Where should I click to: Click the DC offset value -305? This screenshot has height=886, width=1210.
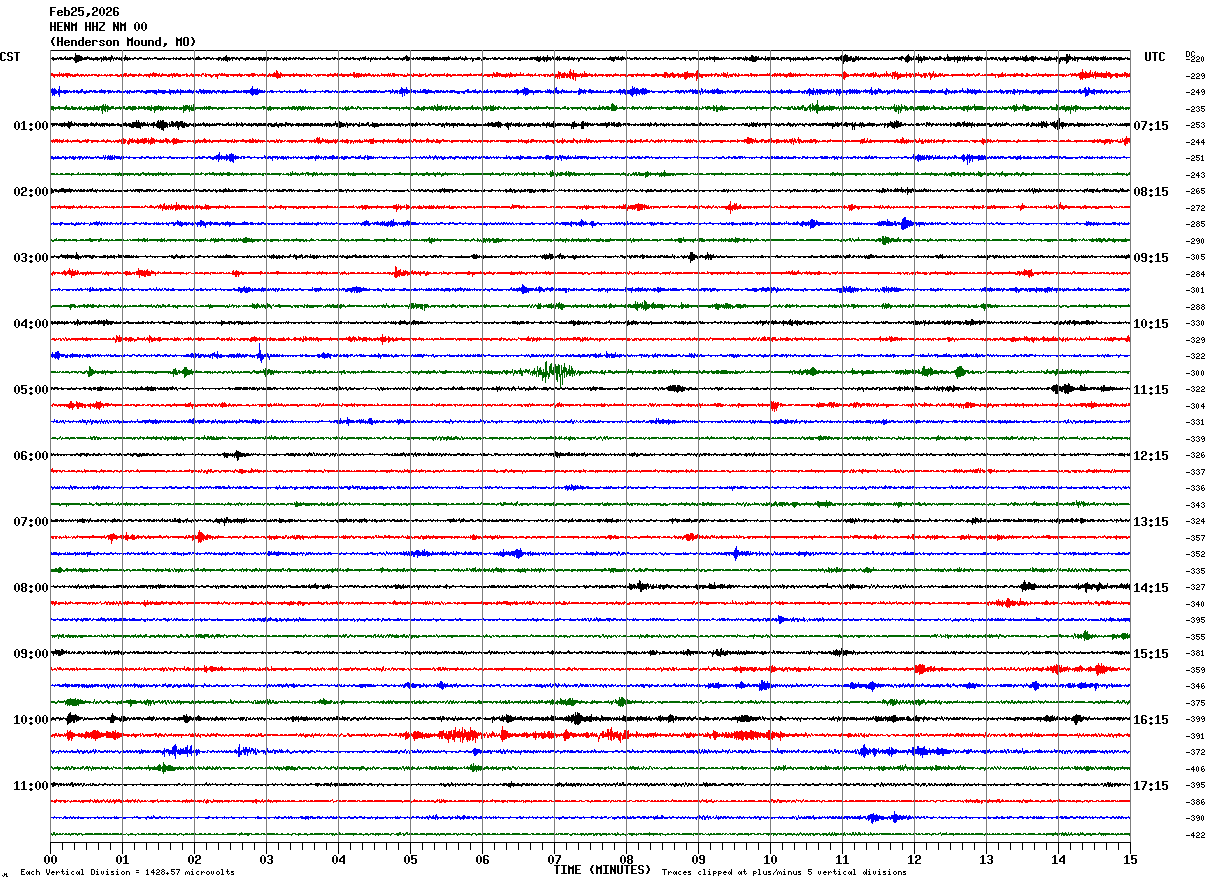(1195, 258)
